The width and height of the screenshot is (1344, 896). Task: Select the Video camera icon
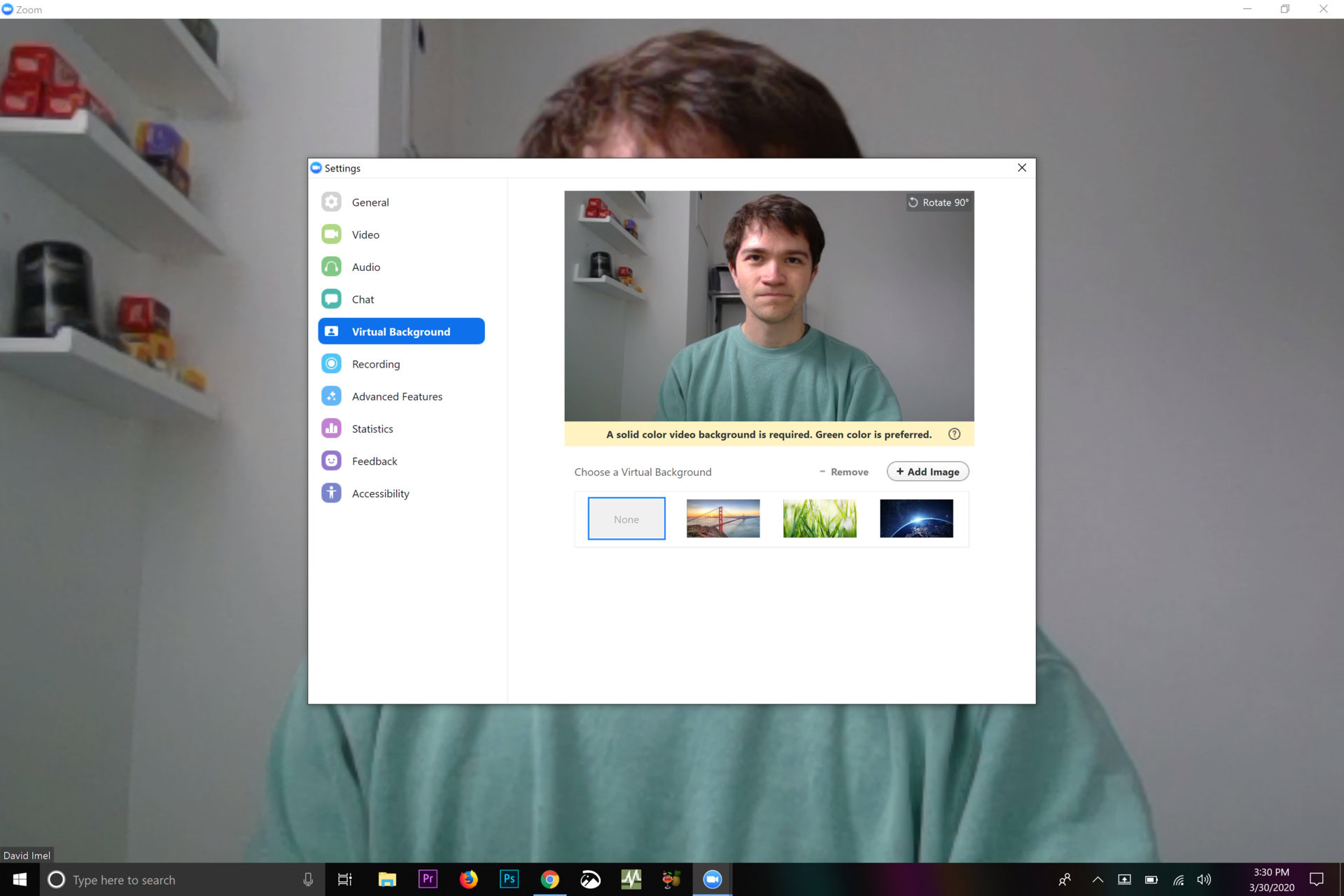331,234
